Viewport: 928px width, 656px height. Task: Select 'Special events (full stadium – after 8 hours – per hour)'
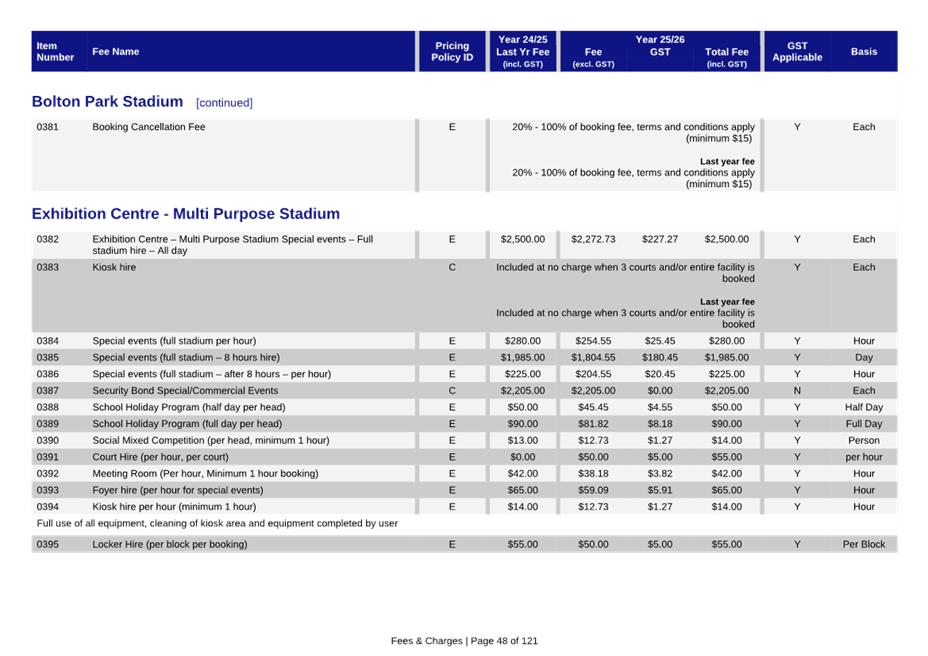coord(212,374)
